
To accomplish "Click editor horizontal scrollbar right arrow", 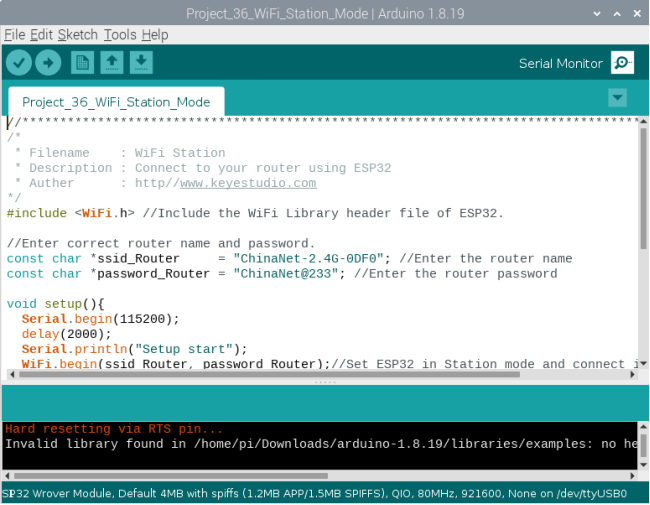I will coord(632,374).
